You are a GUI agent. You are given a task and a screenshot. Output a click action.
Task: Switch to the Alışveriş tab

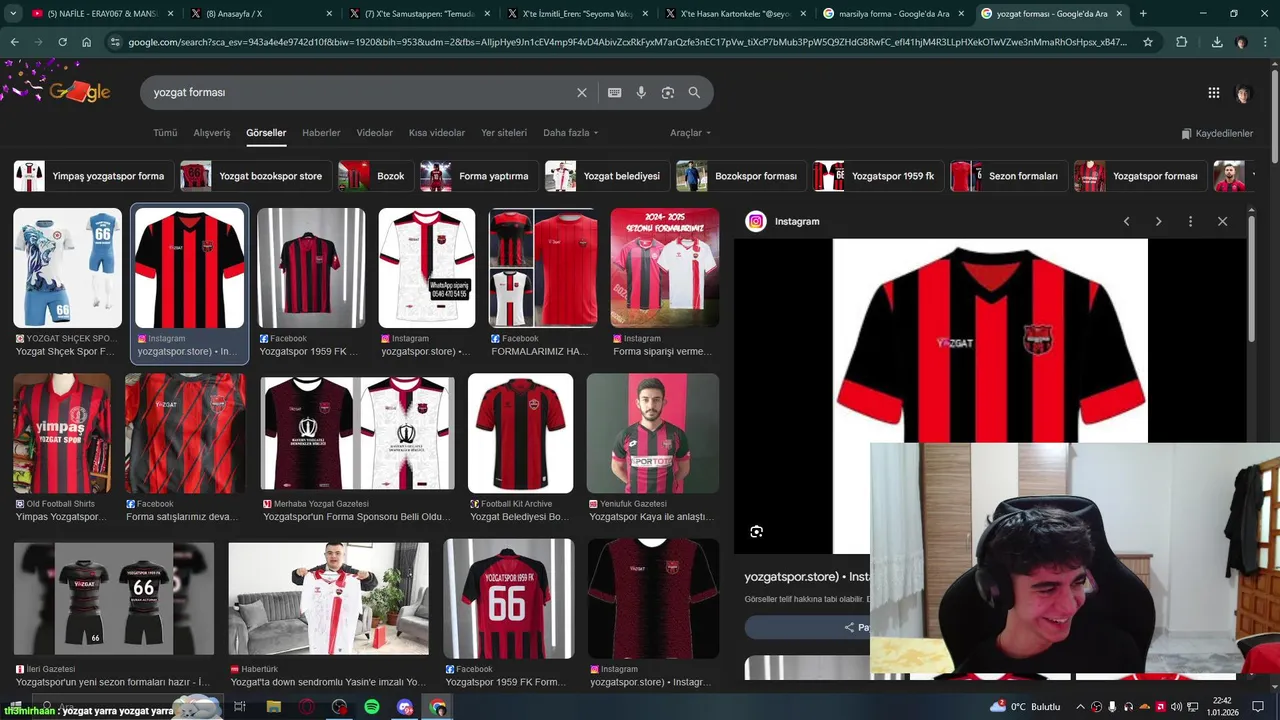coord(212,133)
